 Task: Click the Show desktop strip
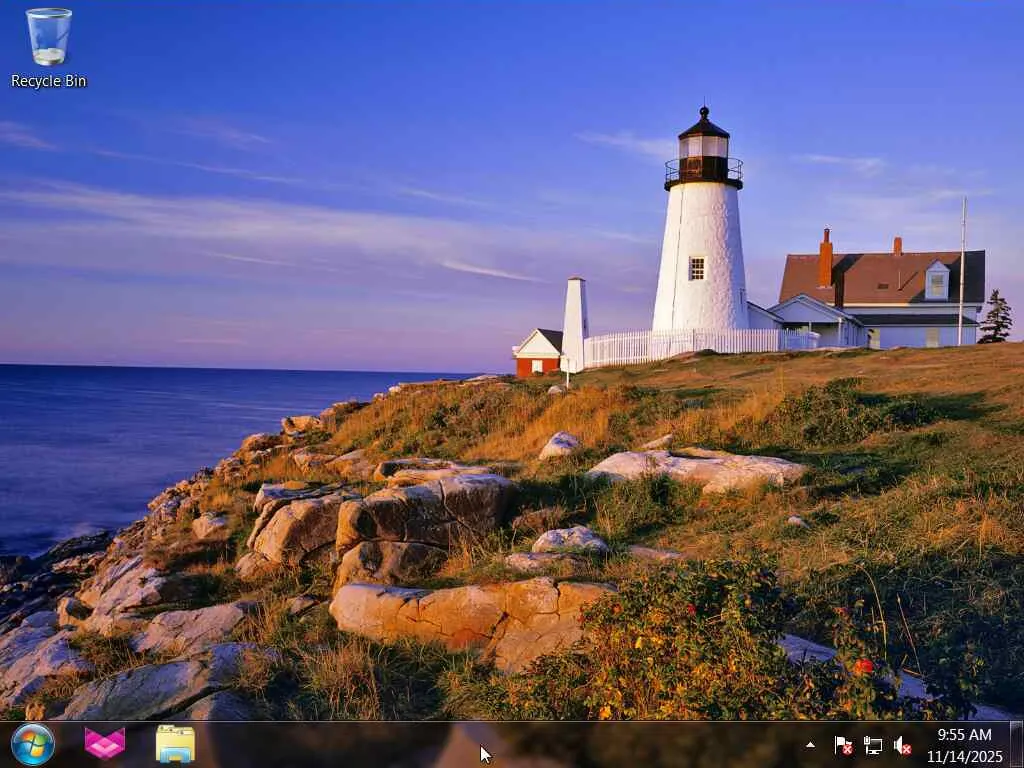coord(1017,744)
